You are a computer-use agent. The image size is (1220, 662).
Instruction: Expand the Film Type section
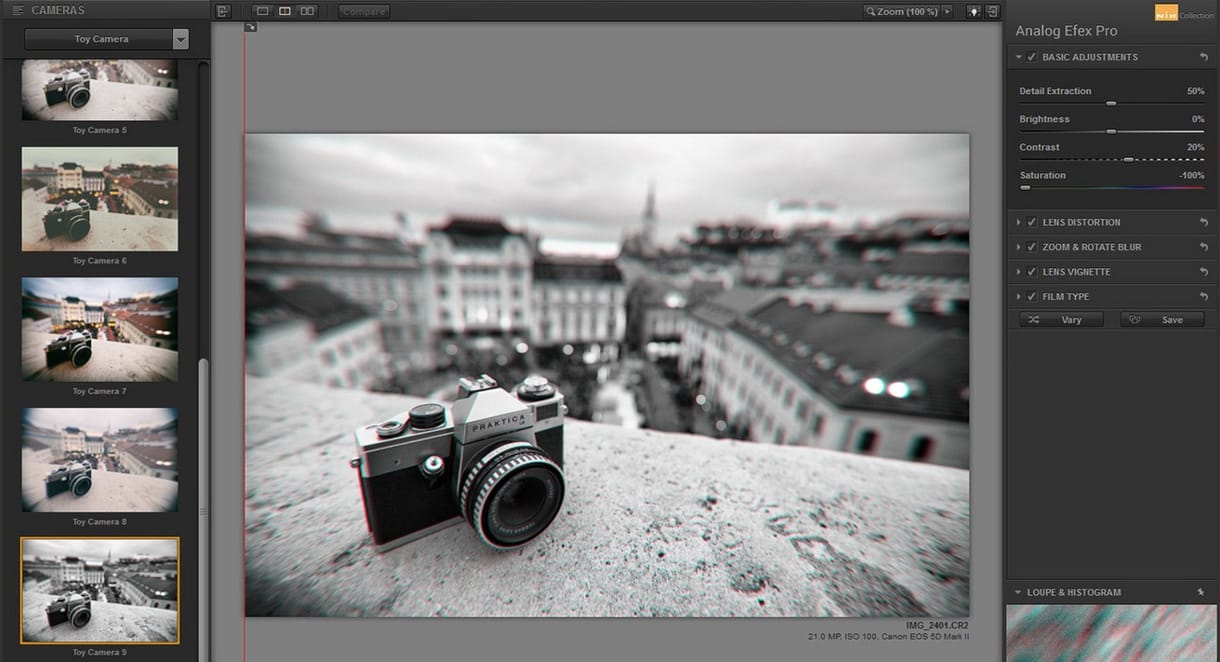click(1019, 297)
